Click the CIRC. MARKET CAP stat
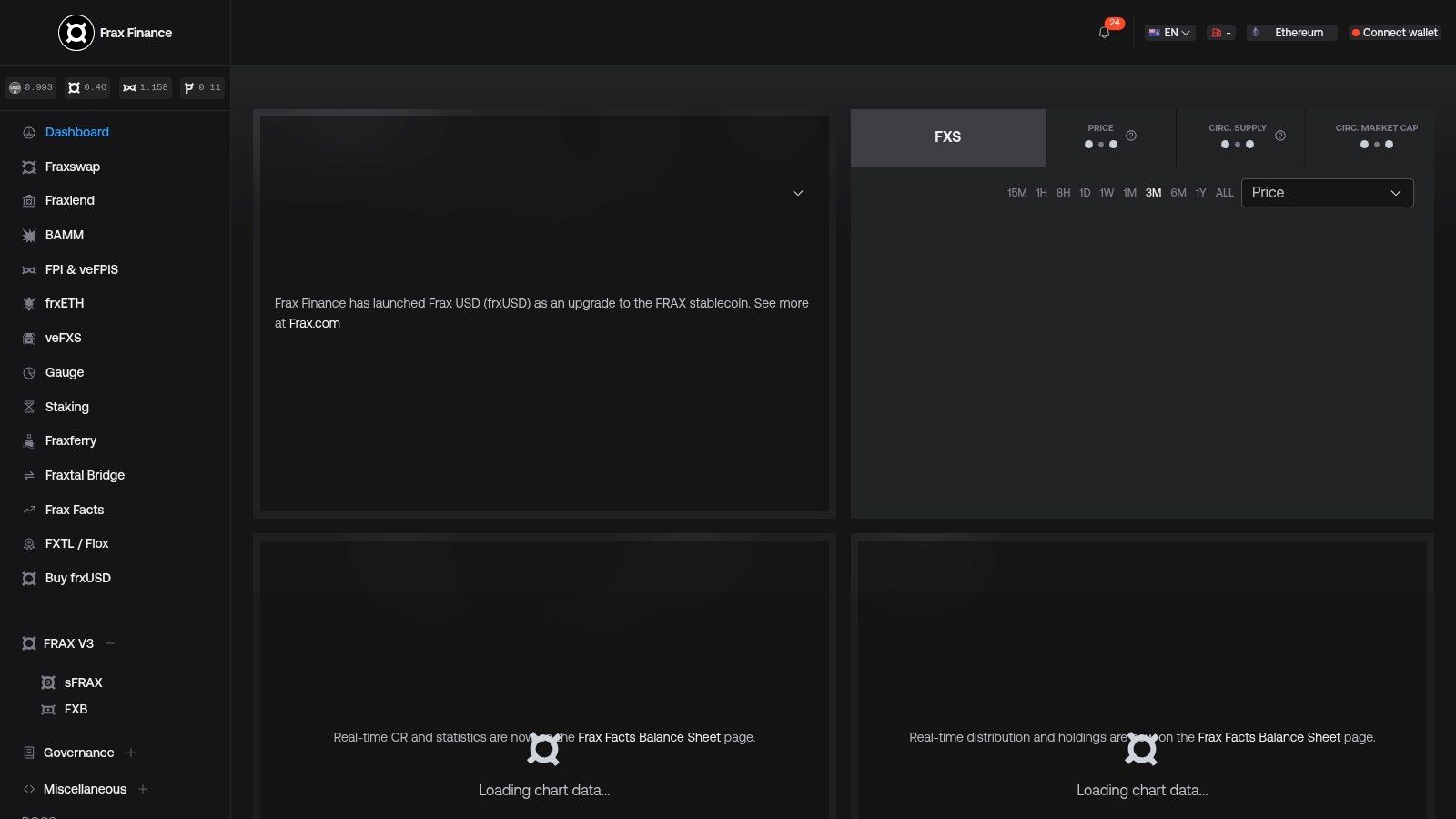This screenshot has width=1456, height=819. pyautogui.click(x=1370, y=137)
